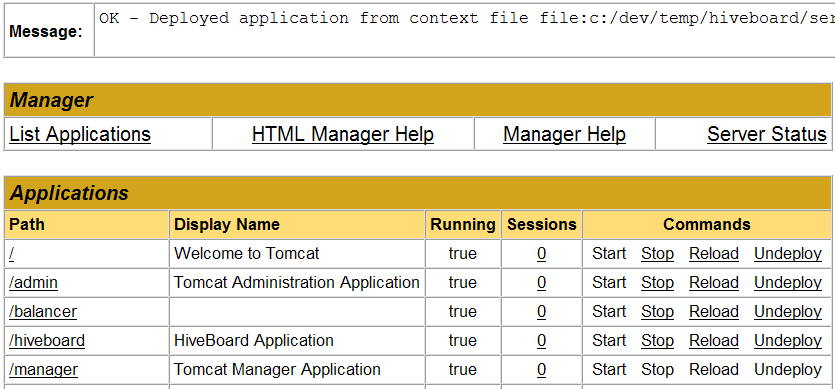Reload the /hiveboard application

pos(714,340)
